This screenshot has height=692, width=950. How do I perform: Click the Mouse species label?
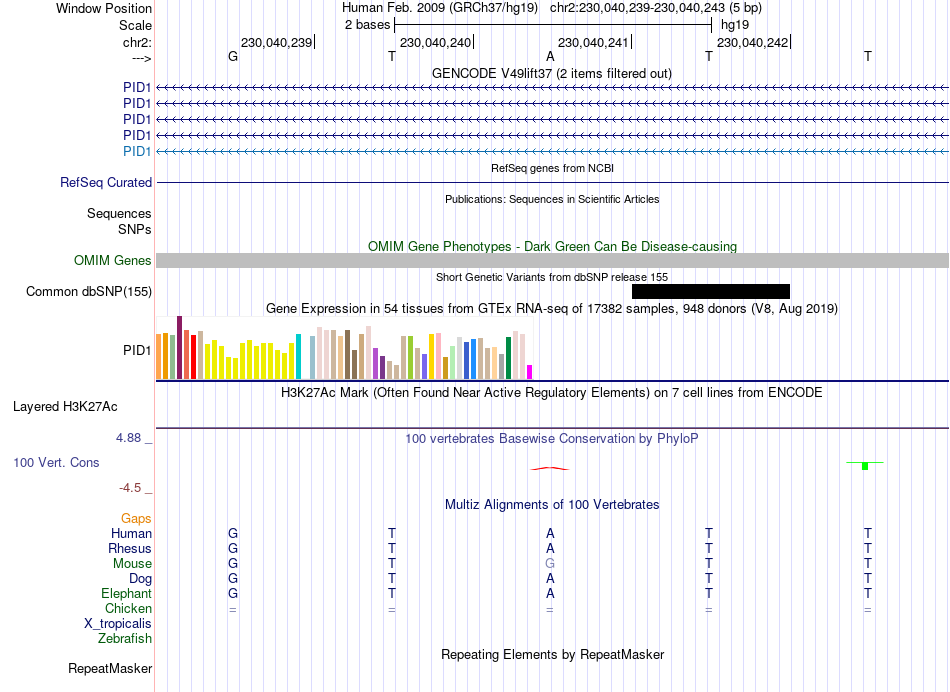click(x=132, y=564)
